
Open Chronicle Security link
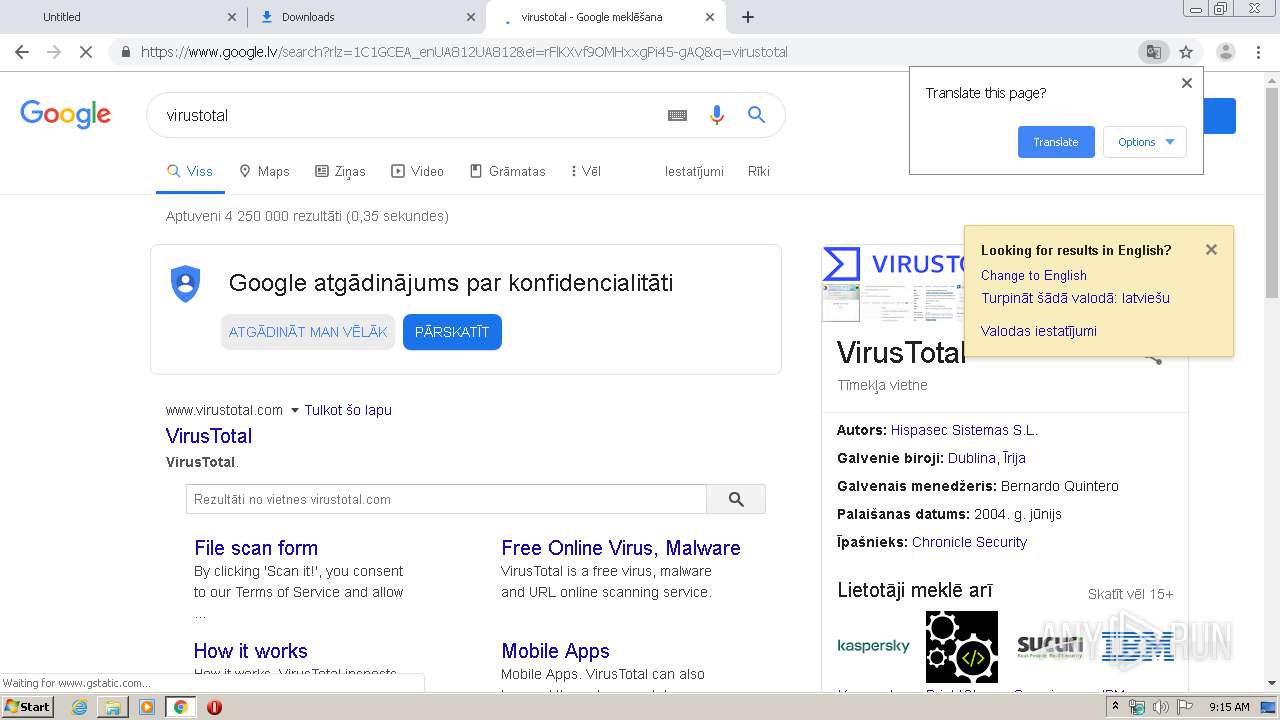969,542
